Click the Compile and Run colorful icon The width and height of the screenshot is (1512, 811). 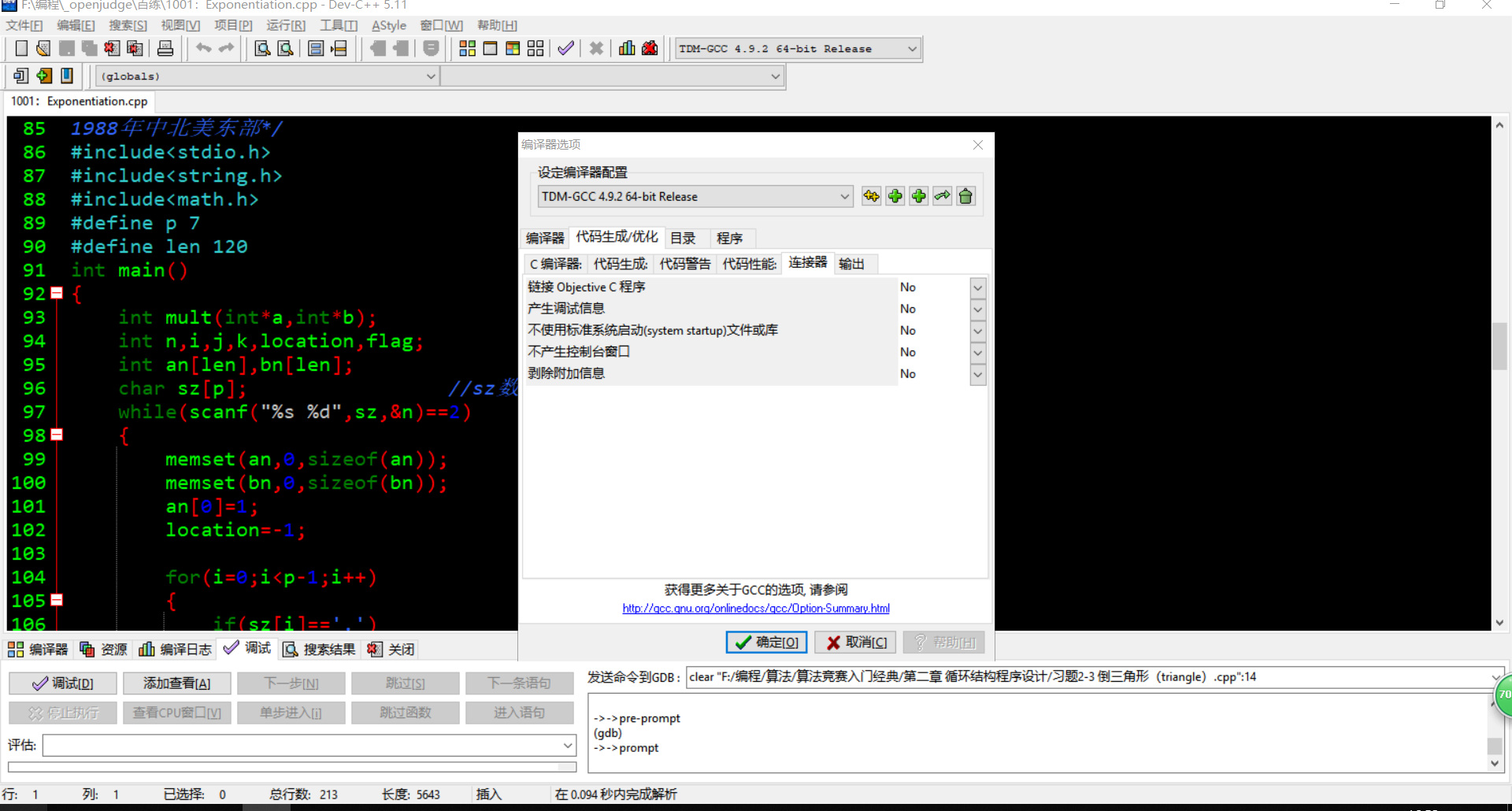click(513, 49)
